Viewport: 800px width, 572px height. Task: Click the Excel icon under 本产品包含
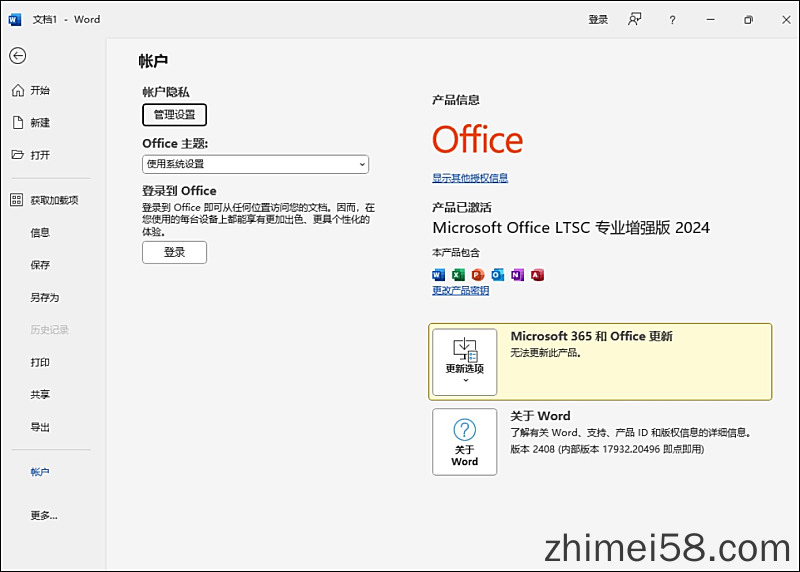(458, 275)
